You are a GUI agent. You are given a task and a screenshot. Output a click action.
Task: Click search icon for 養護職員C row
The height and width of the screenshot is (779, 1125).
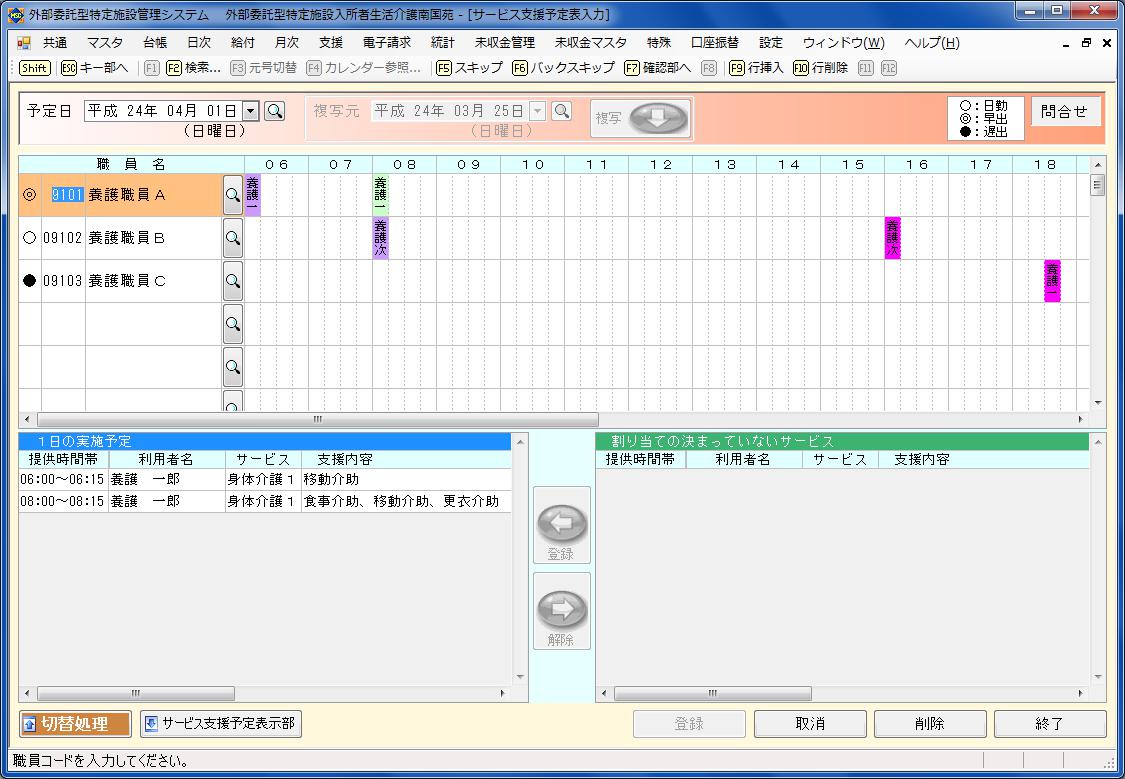point(232,282)
